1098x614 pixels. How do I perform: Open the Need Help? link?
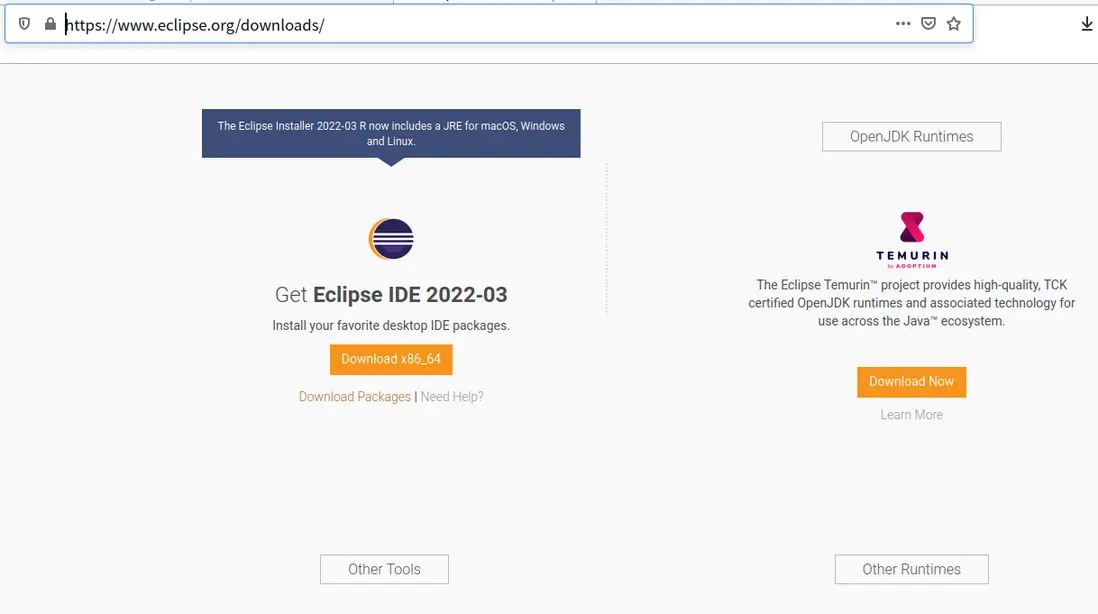[452, 397]
